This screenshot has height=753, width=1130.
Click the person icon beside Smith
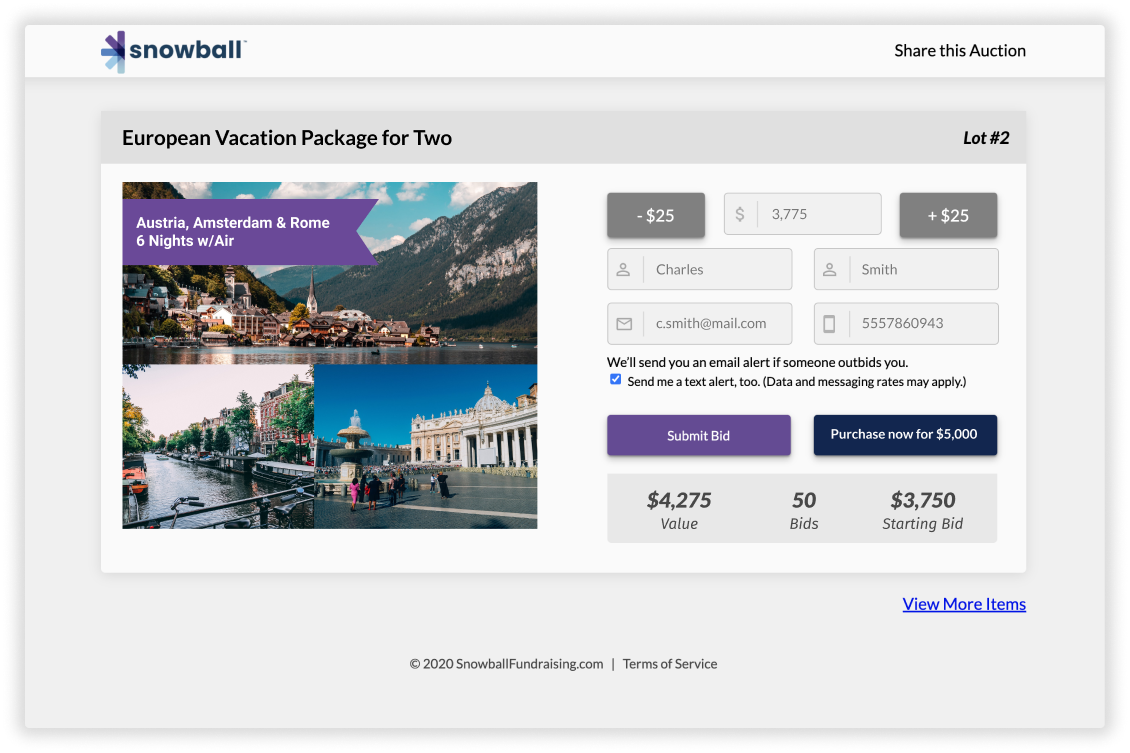click(829, 269)
